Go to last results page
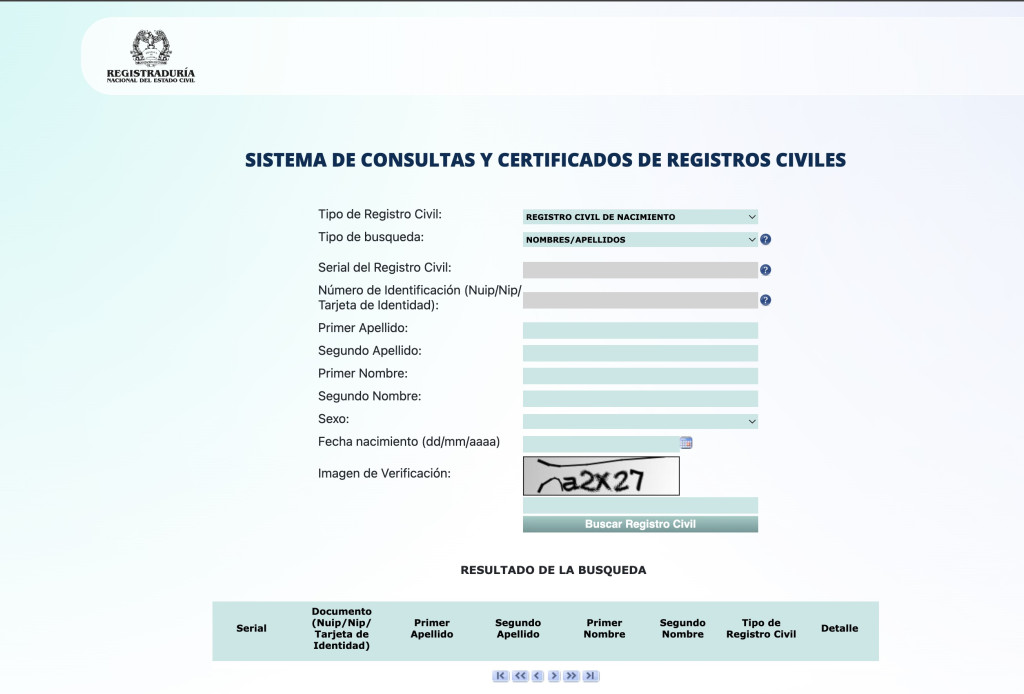This screenshot has height=694, width=1024. 591,676
